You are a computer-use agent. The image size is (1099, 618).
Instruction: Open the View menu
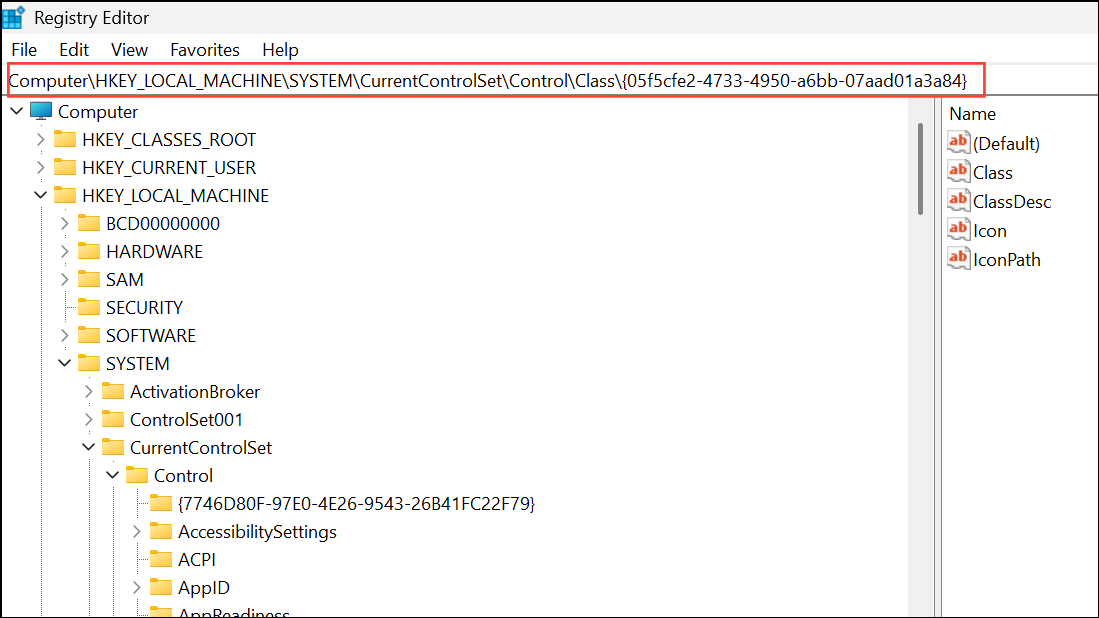(129, 50)
